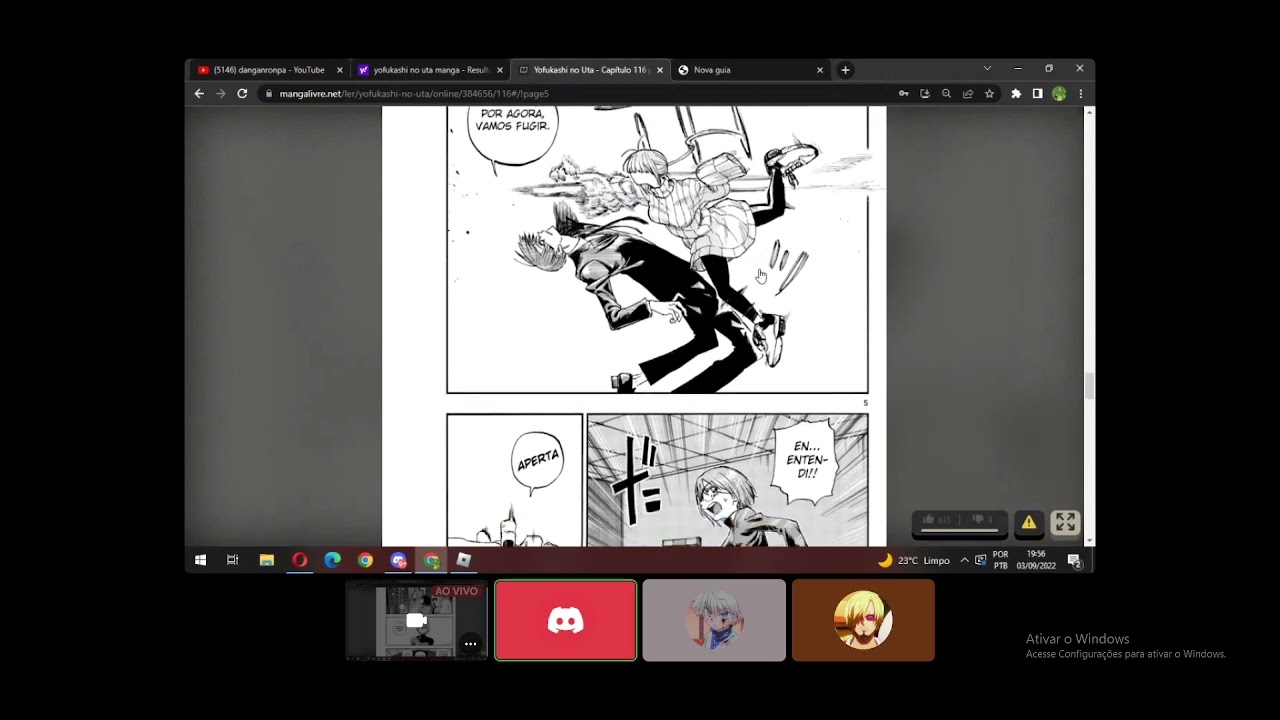Open a new tab with the plus button
This screenshot has width=1280, height=720.
click(x=845, y=70)
